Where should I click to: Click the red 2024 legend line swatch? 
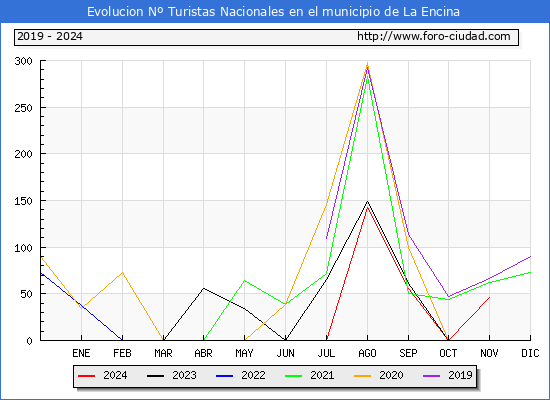pos(86,376)
